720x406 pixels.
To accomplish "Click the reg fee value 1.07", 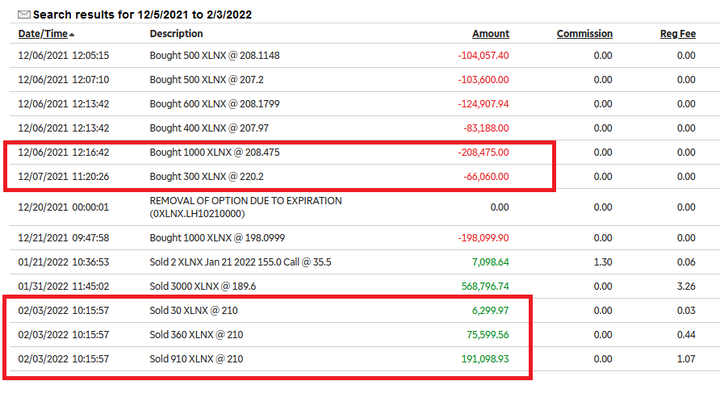I will click(686, 359).
